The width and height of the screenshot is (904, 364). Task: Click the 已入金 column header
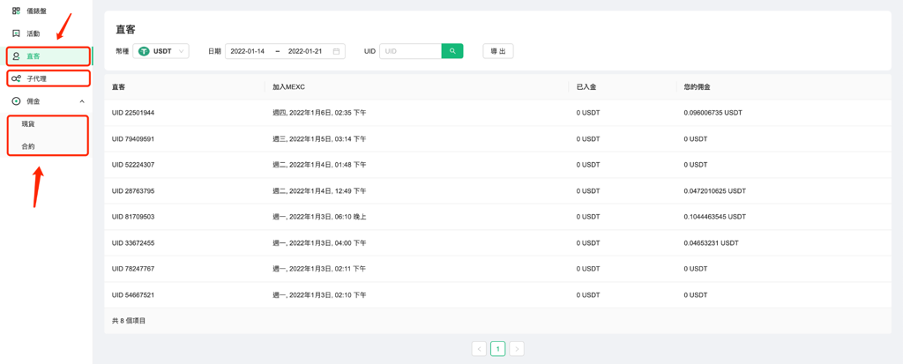(x=586, y=87)
